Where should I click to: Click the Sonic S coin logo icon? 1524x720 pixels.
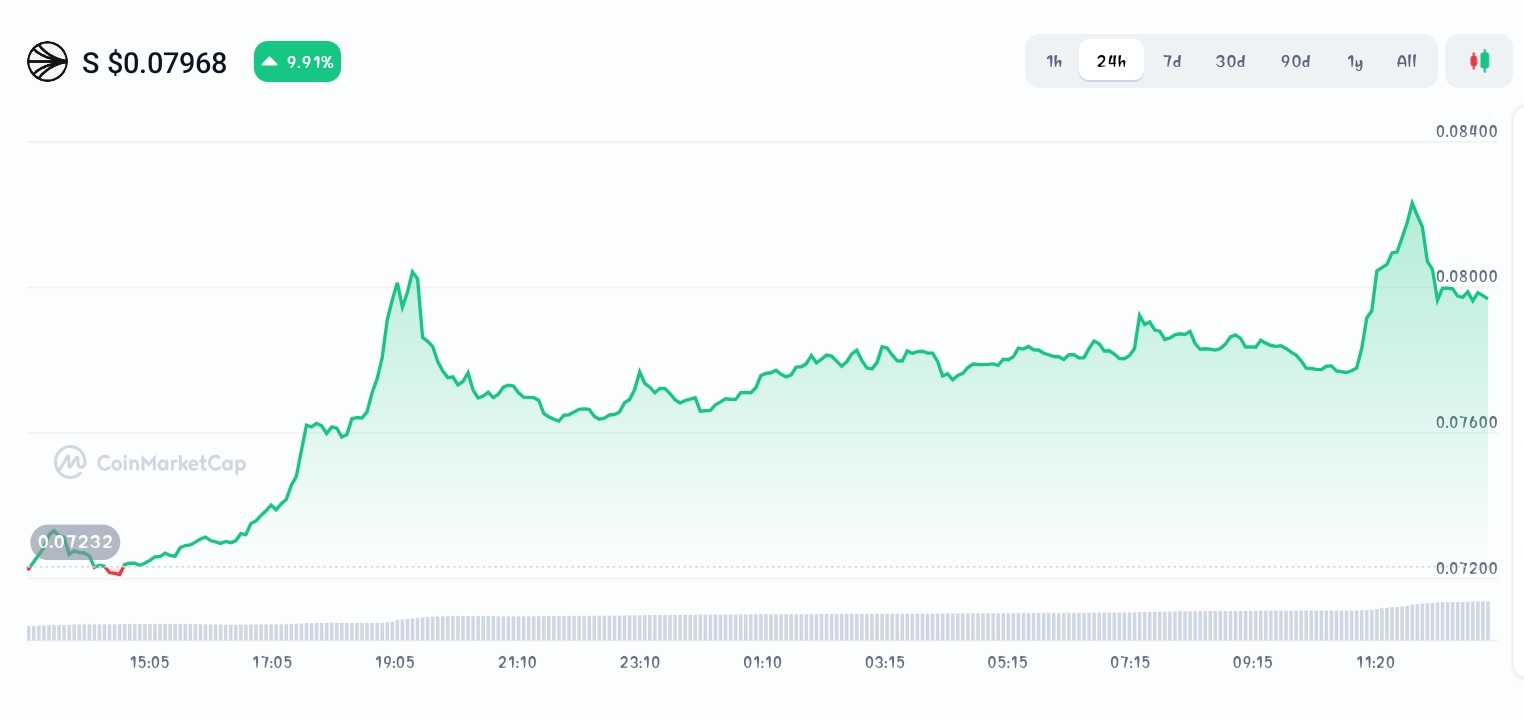point(46,62)
